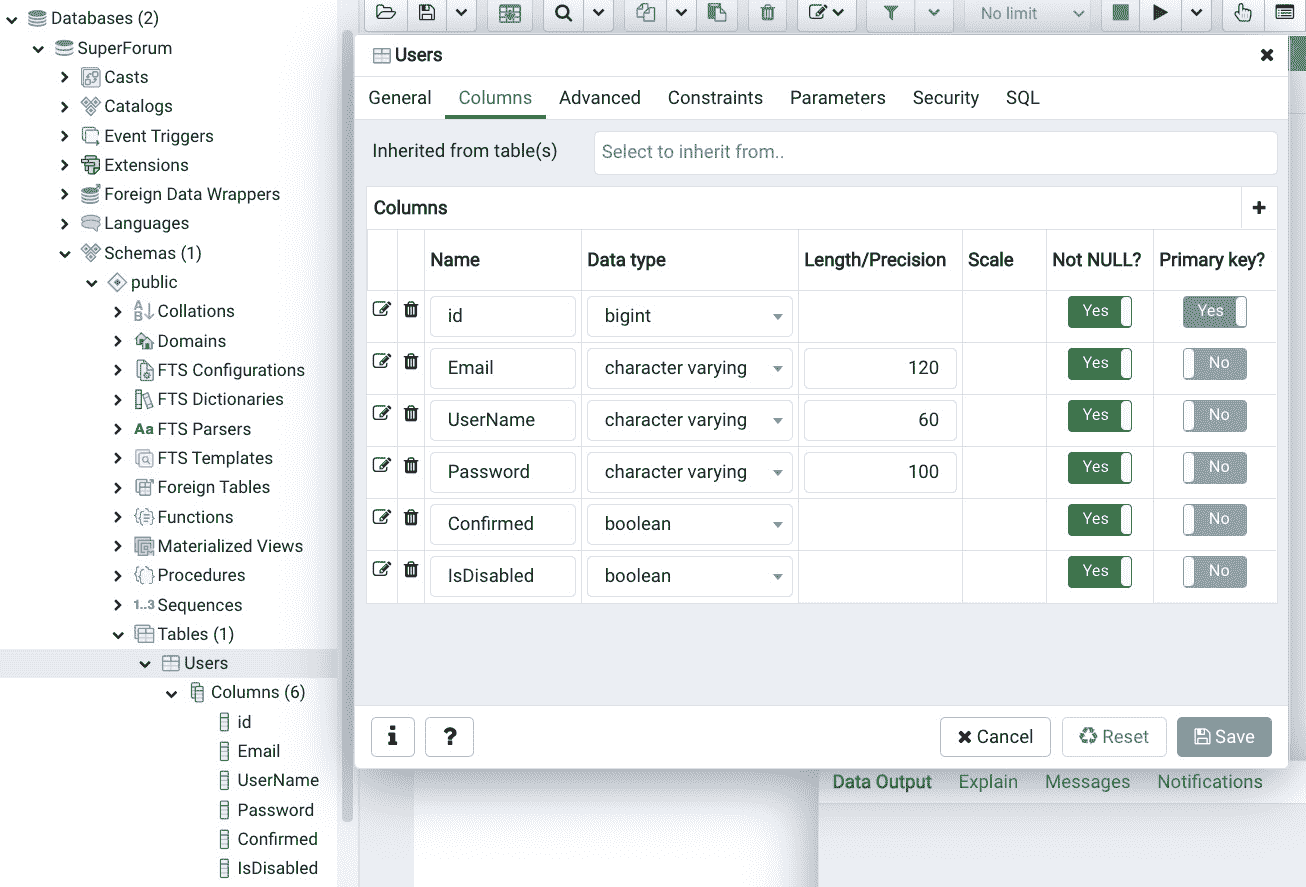Click the search magnifier icon
Viewport: 1306px width, 887px height.
coord(561,14)
